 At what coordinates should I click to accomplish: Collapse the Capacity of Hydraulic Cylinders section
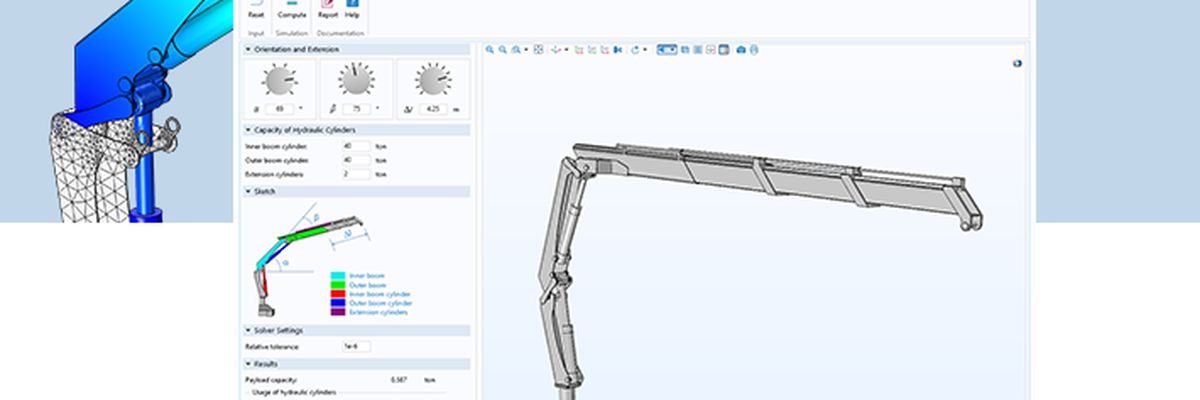tap(248, 130)
